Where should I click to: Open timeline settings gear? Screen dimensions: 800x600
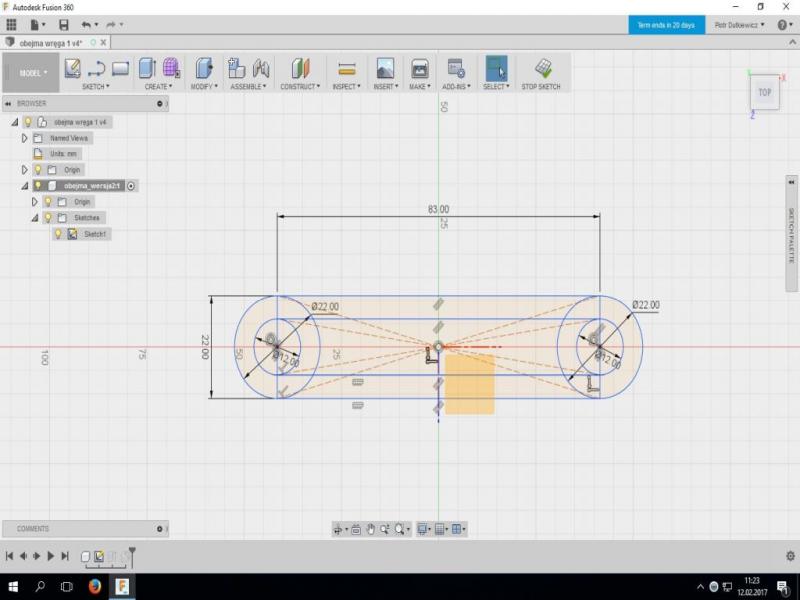(x=789, y=556)
